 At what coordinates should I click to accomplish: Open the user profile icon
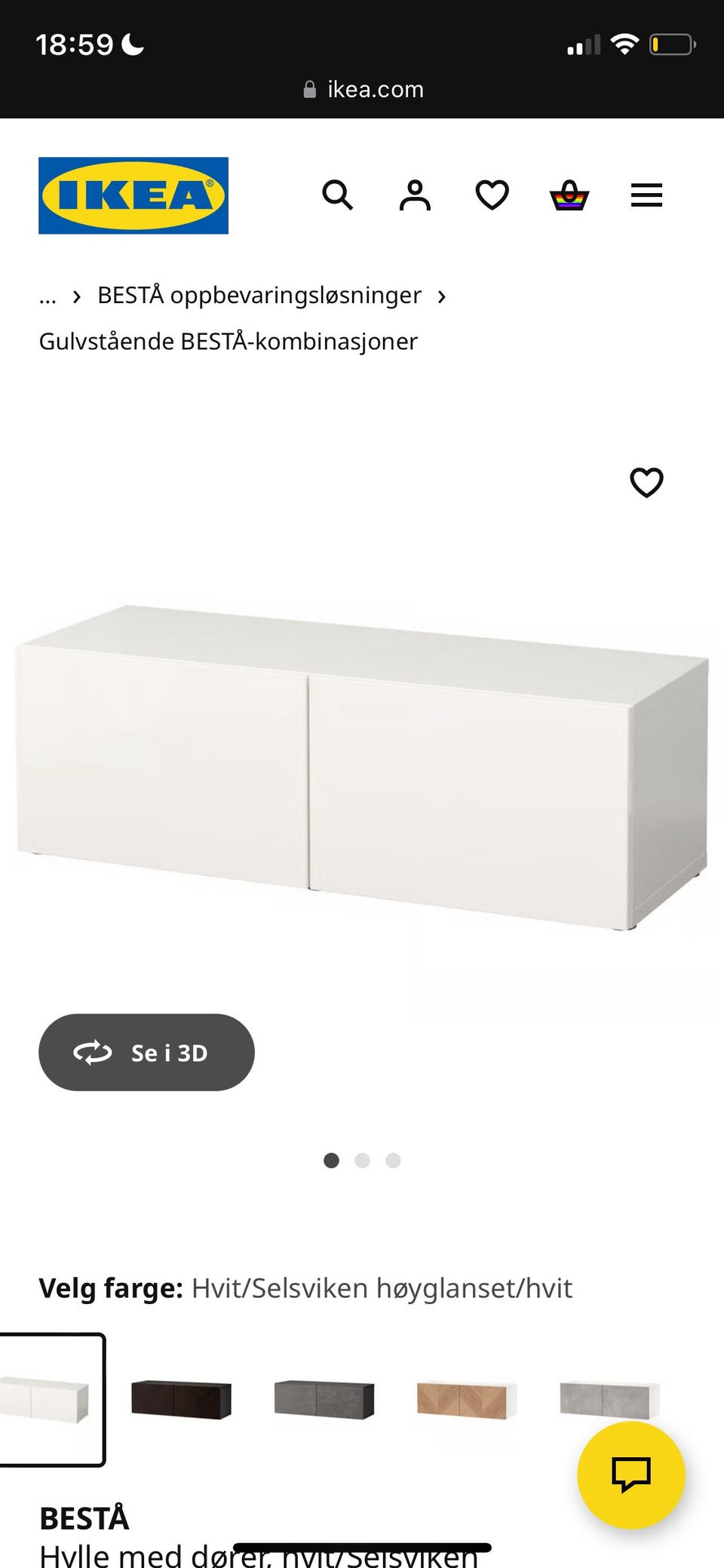415,195
